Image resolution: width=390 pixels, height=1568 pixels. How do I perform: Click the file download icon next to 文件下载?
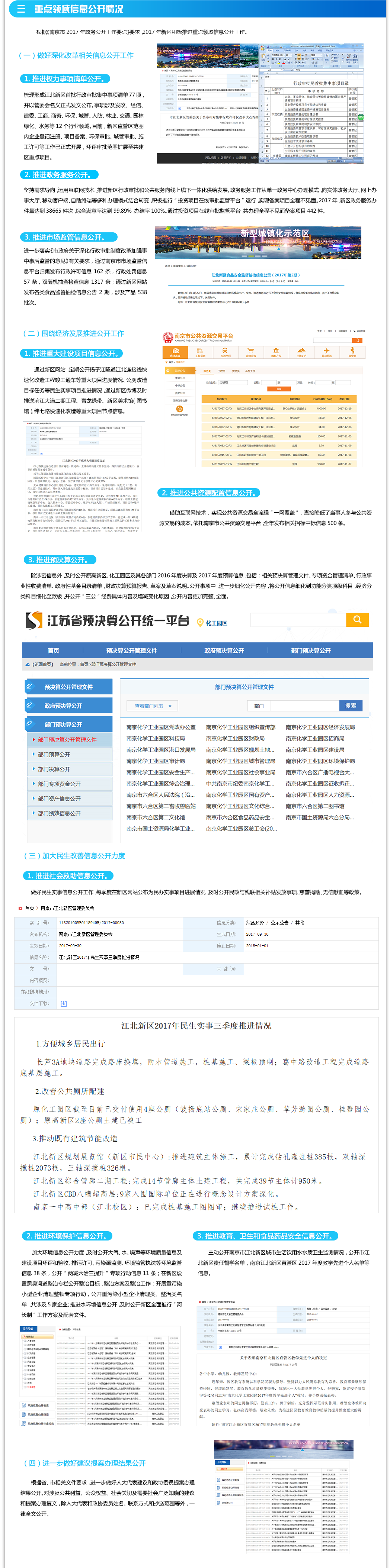click(63, 1003)
